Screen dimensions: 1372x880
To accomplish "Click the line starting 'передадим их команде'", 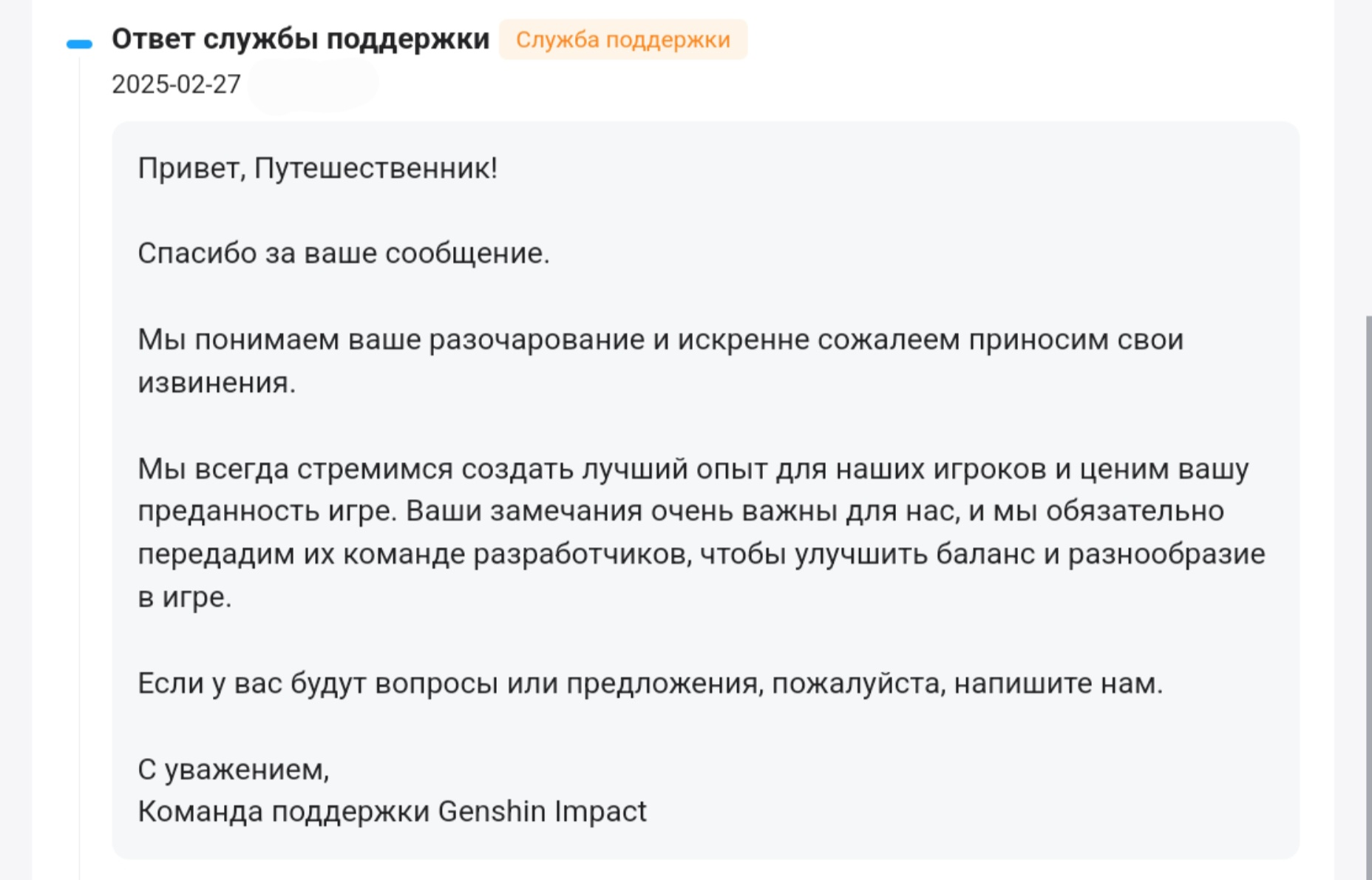I will (702, 555).
